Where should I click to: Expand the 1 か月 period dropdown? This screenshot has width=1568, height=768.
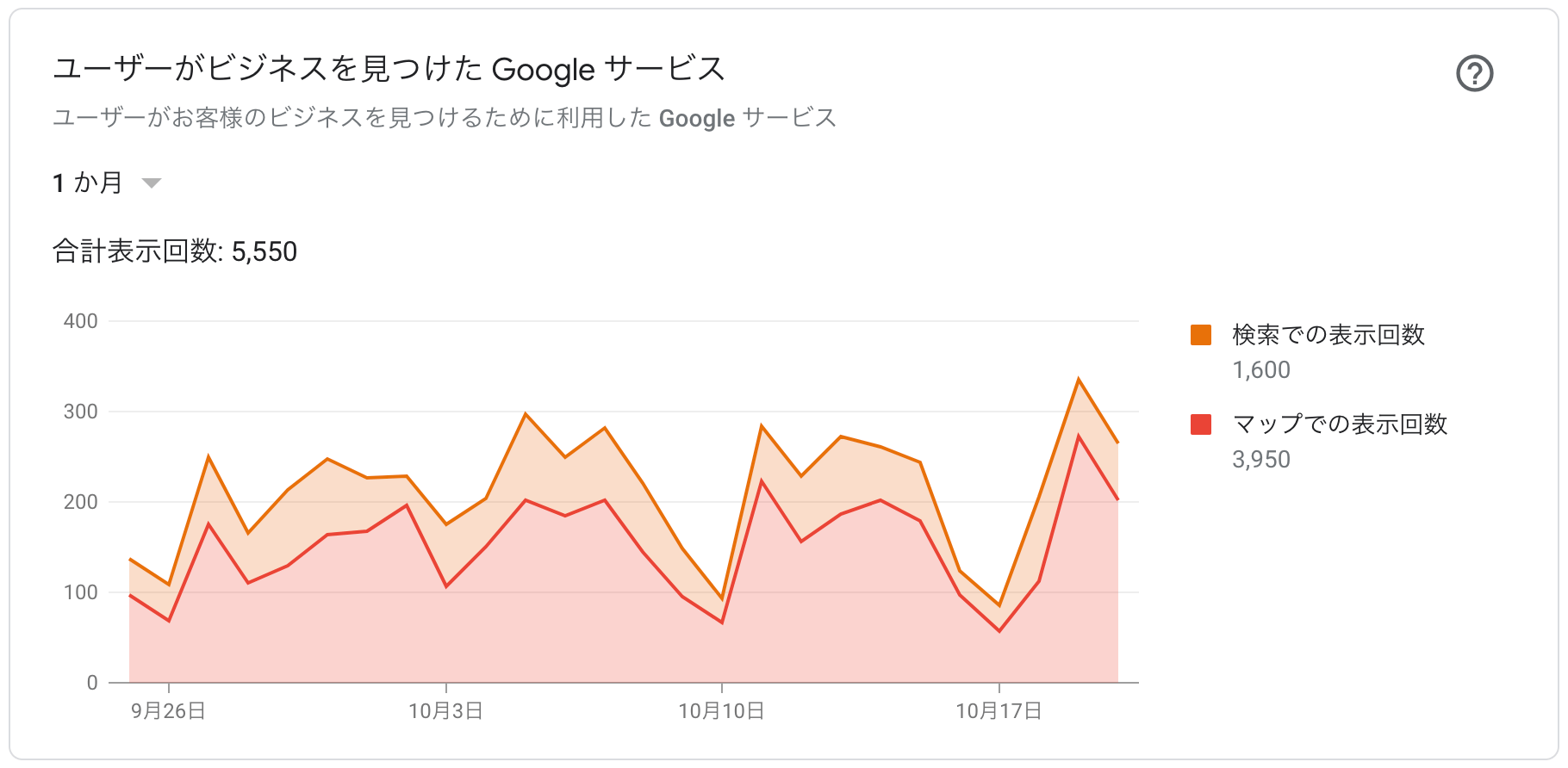pos(107,183)
